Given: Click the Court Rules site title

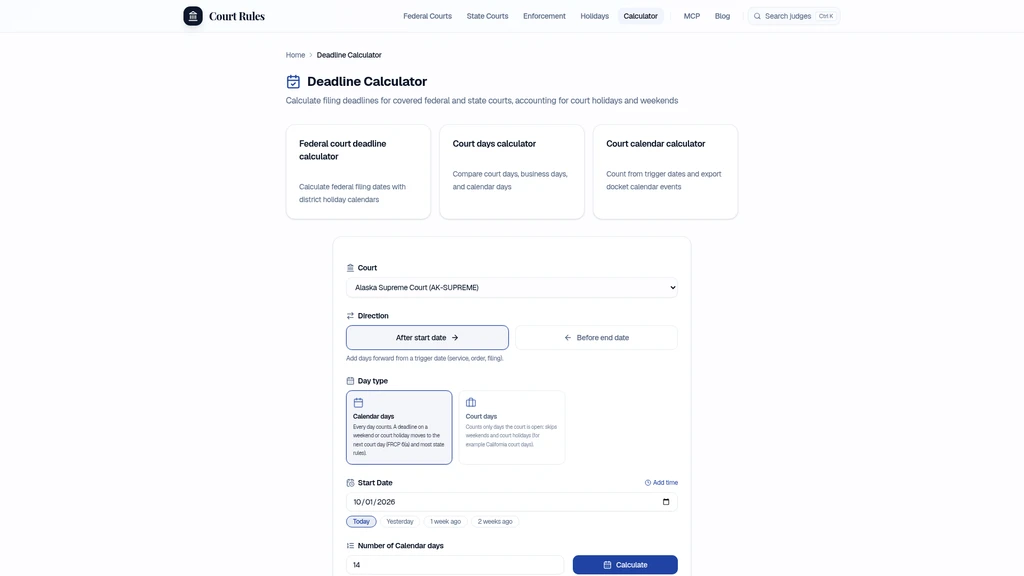Looking at the screenshot, I should (237, 16).
